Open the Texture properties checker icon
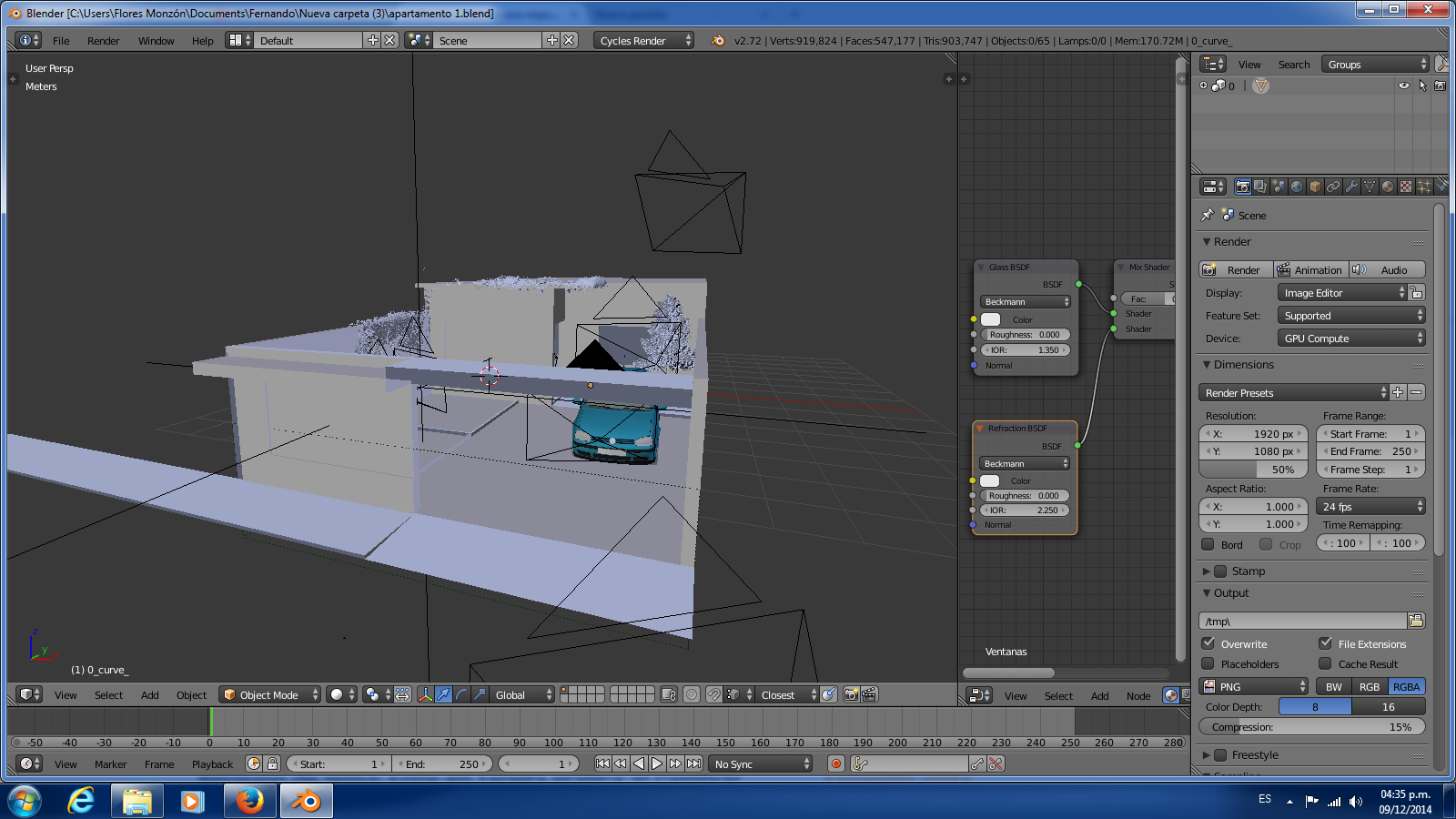The image size is (1456, 819). point(1406,187)
